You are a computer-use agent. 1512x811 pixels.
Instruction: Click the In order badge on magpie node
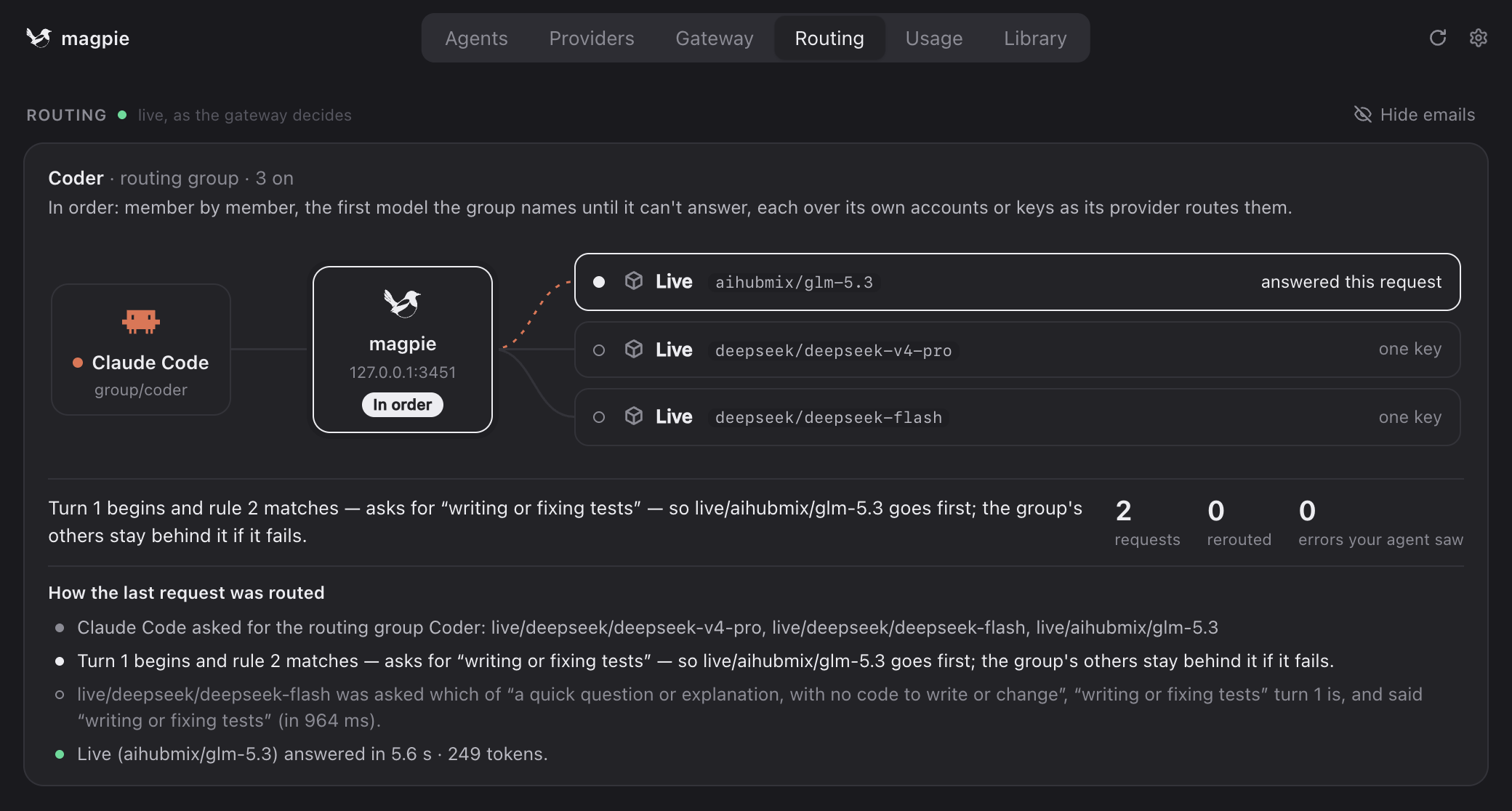point(403,405)
